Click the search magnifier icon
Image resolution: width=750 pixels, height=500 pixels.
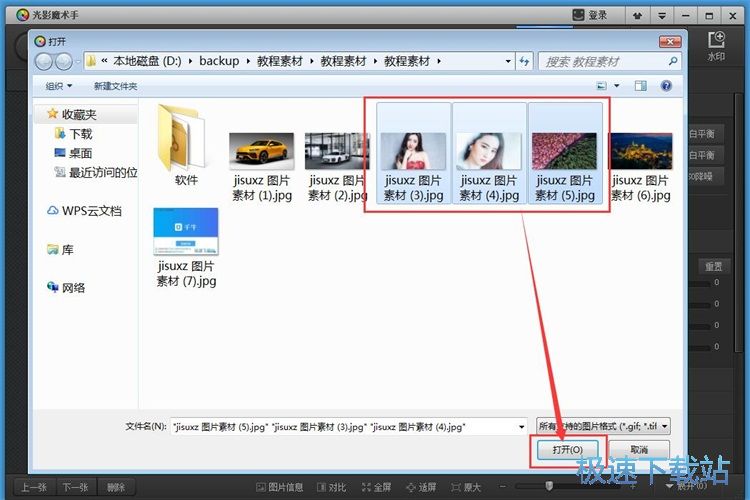pyautogui.click(x=673, y=61)
